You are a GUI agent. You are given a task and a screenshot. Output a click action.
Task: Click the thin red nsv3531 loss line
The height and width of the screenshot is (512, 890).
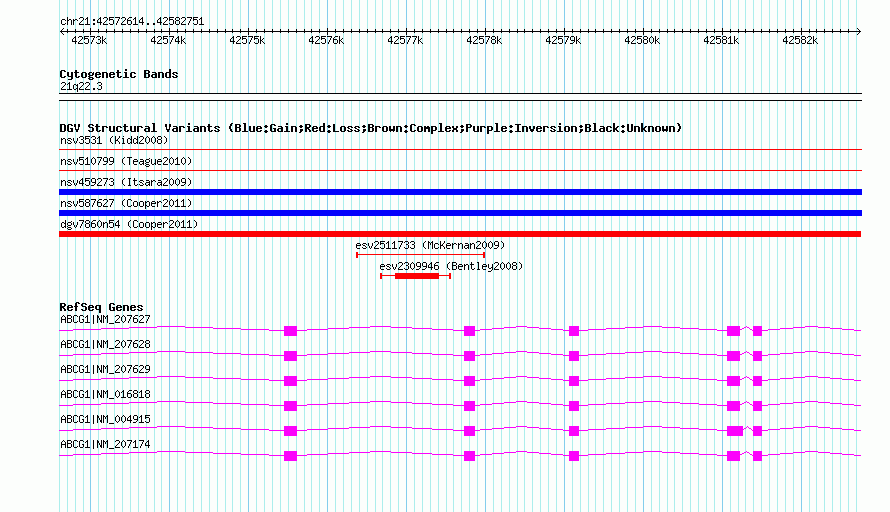pos(460,150)
